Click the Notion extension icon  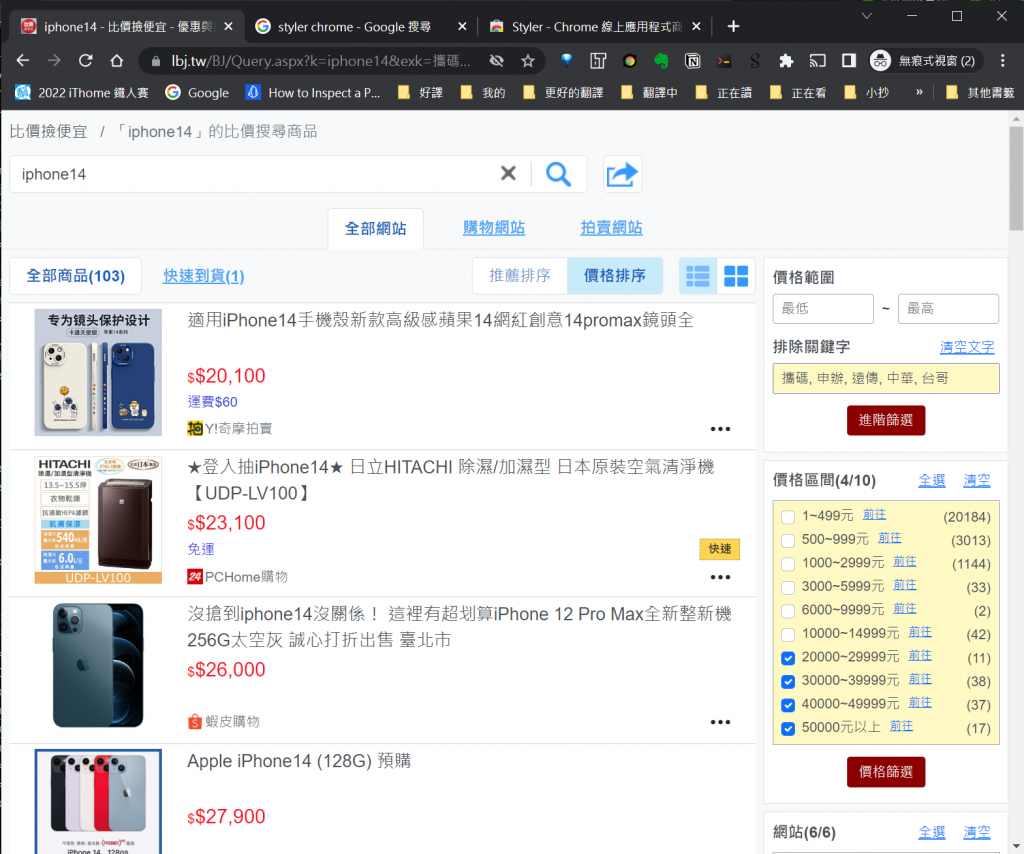[692, 61]
